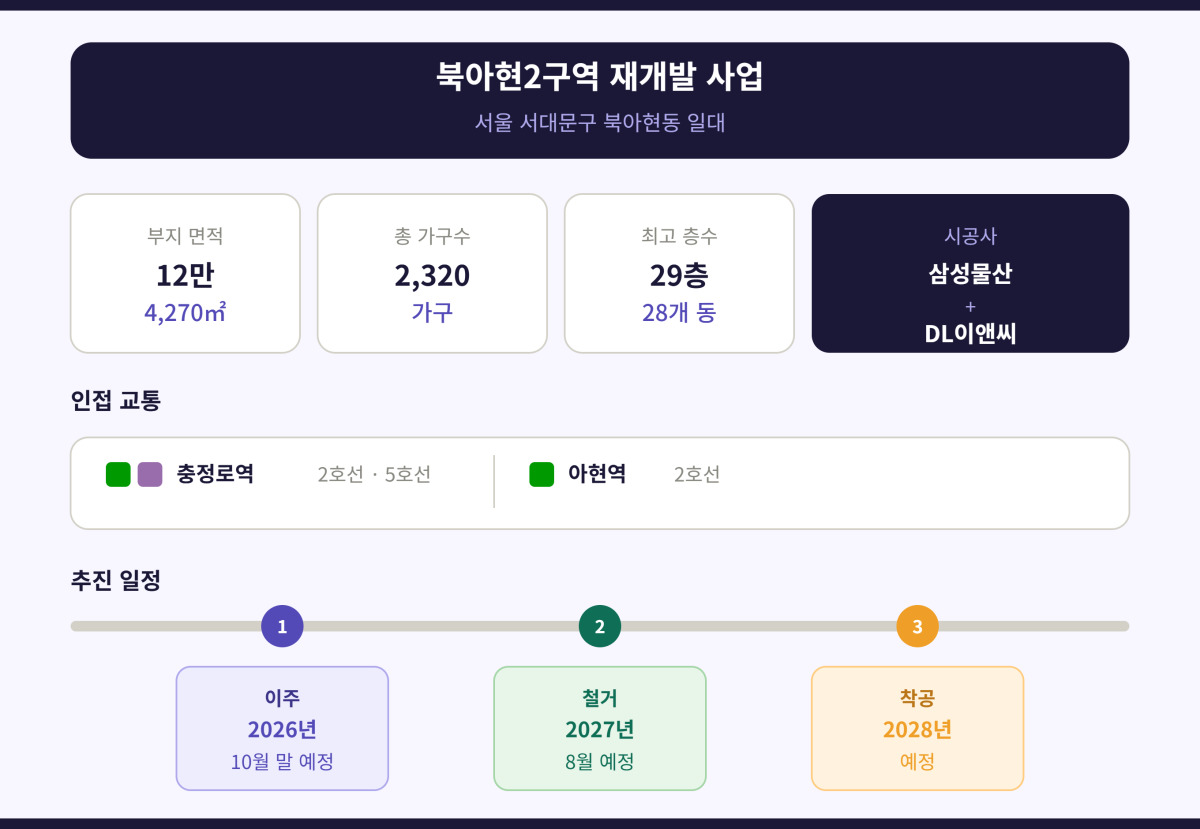Click the 북아현2구역 재개발 사업 title
This screenshot has height=829, width=1200.
tap(600, 77)
